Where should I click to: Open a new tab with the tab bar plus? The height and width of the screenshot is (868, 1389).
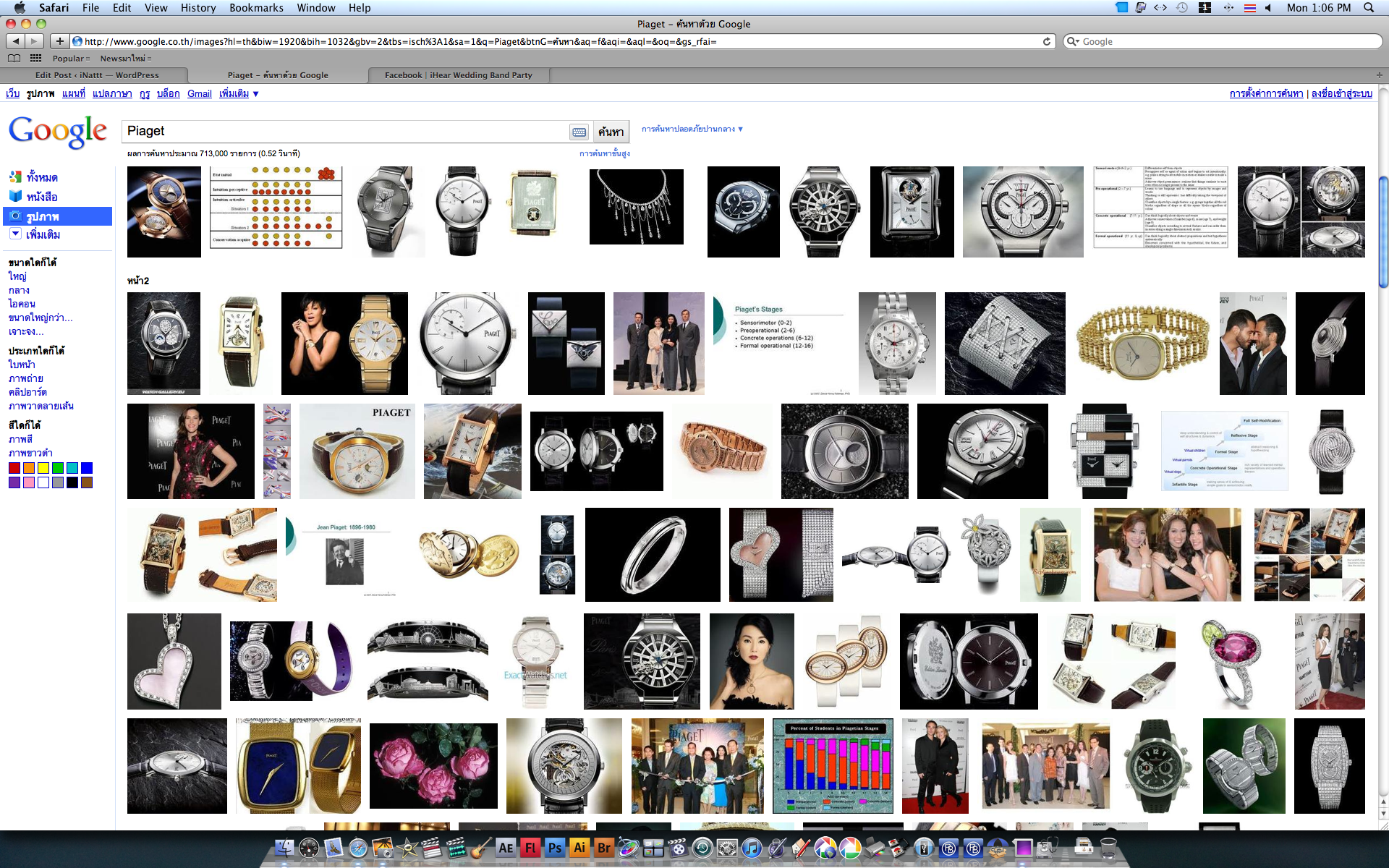(x=1379, y=75)
